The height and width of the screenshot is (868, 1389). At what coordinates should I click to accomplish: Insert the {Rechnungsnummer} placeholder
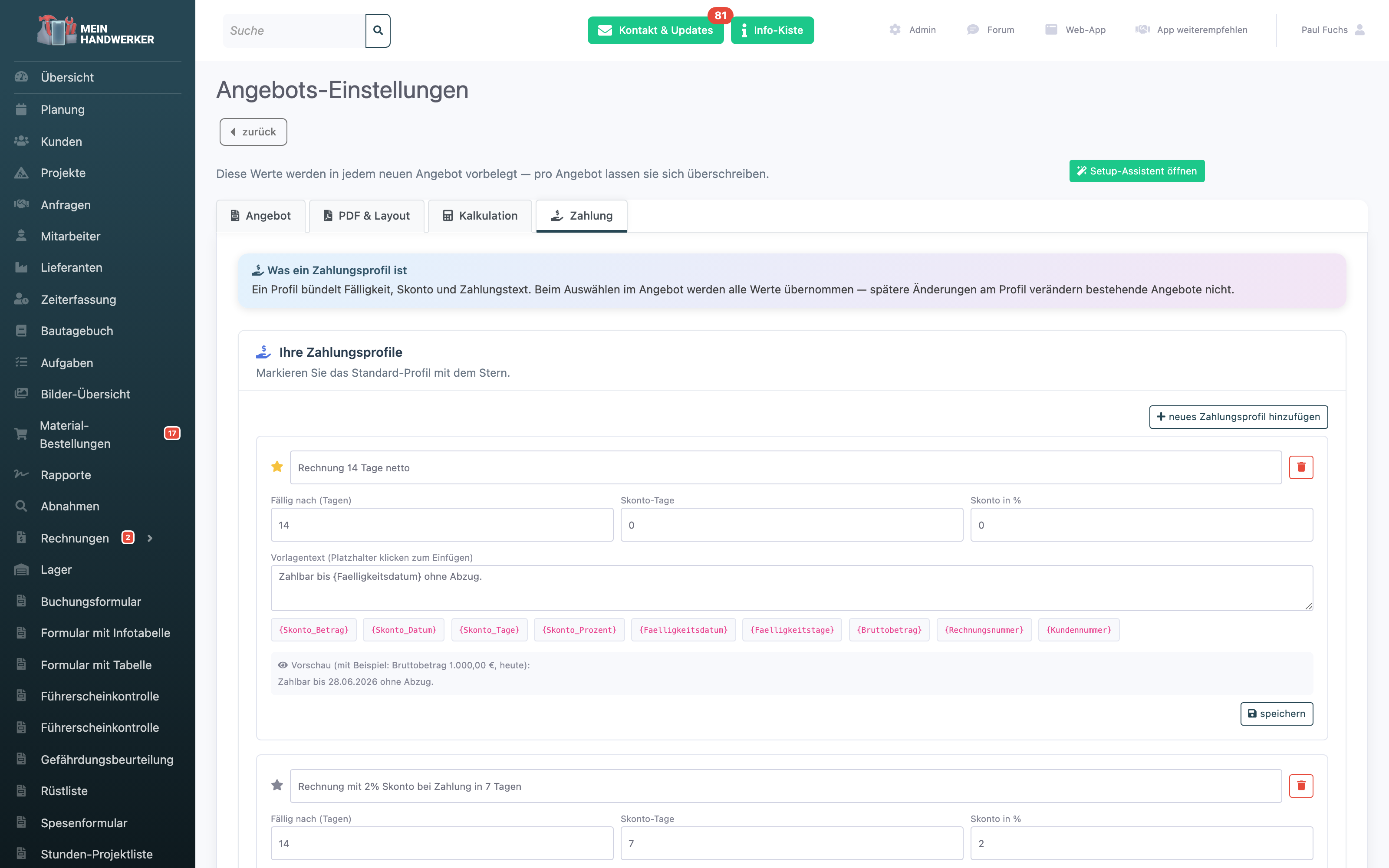coord(984,630)
